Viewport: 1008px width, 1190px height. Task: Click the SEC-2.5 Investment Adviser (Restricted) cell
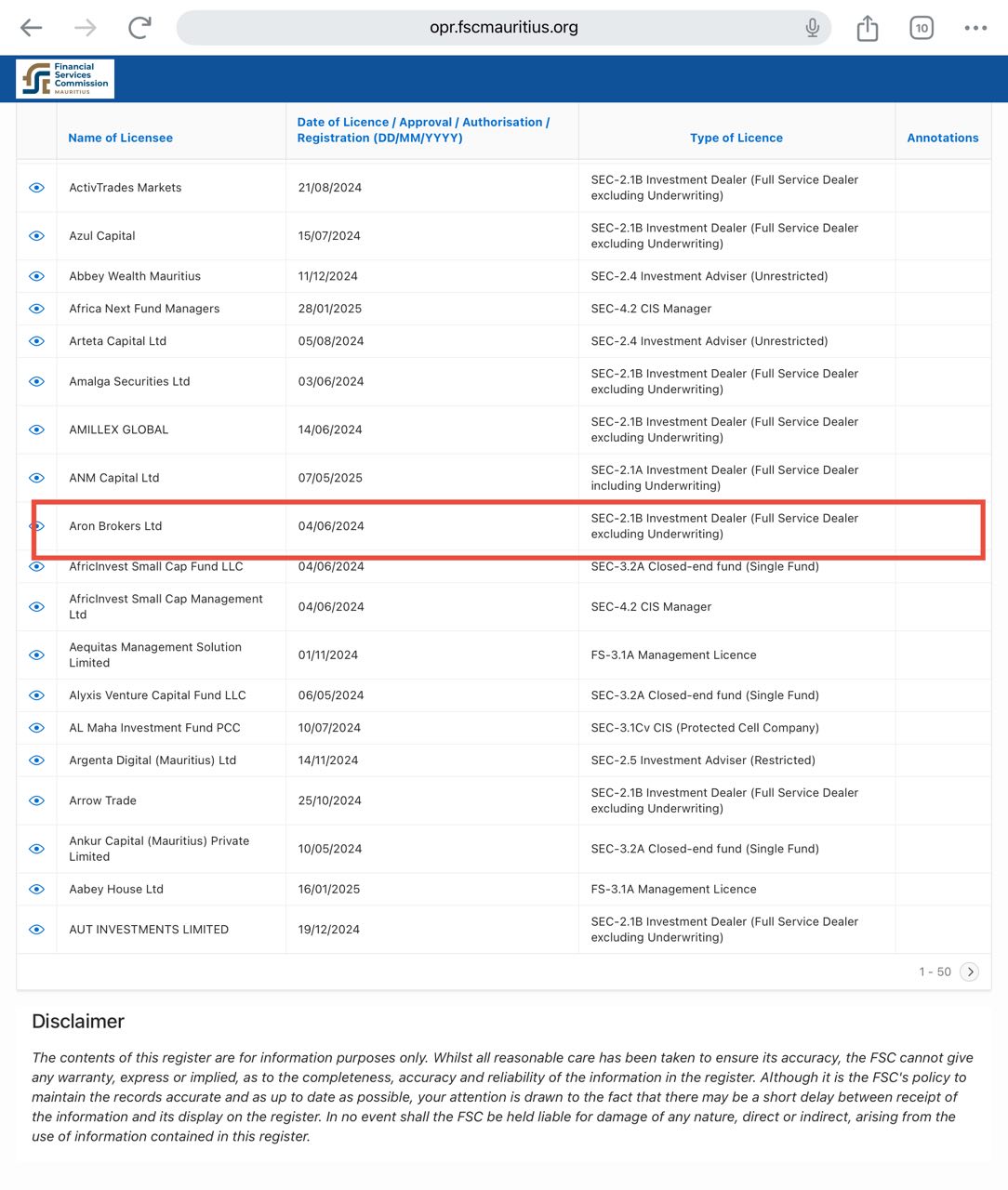(x=703, y=760)
